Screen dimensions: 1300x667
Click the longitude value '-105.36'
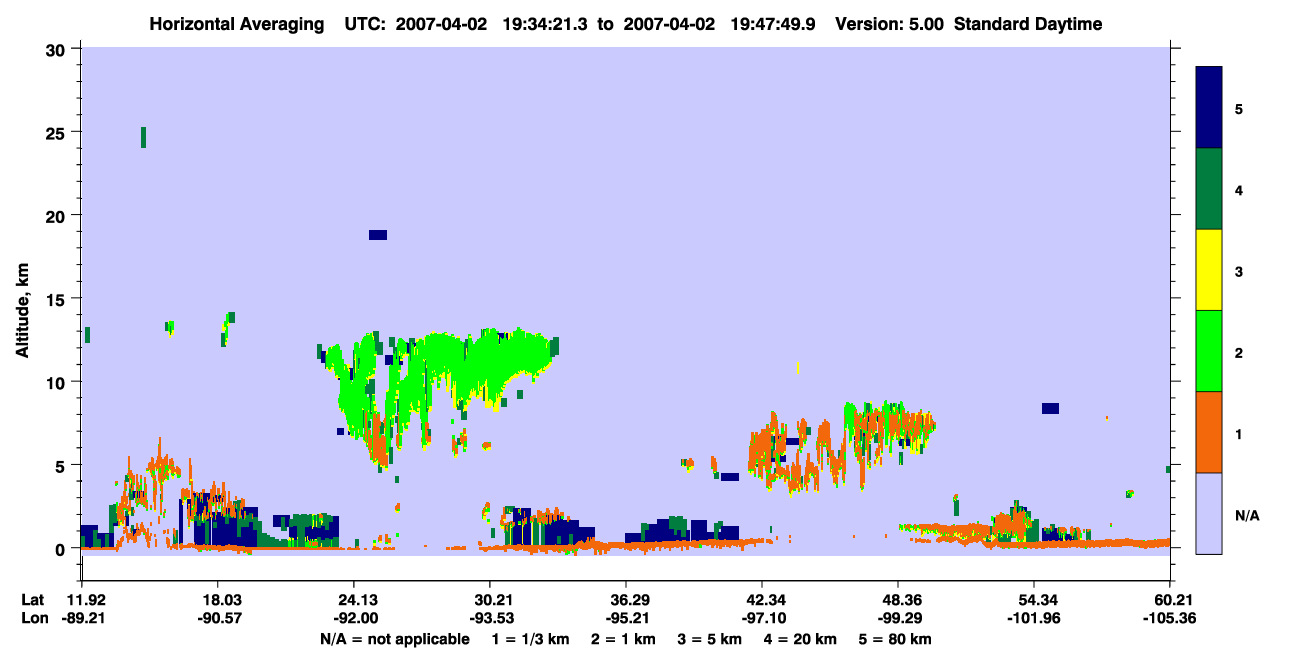(x=1170, y=618)
